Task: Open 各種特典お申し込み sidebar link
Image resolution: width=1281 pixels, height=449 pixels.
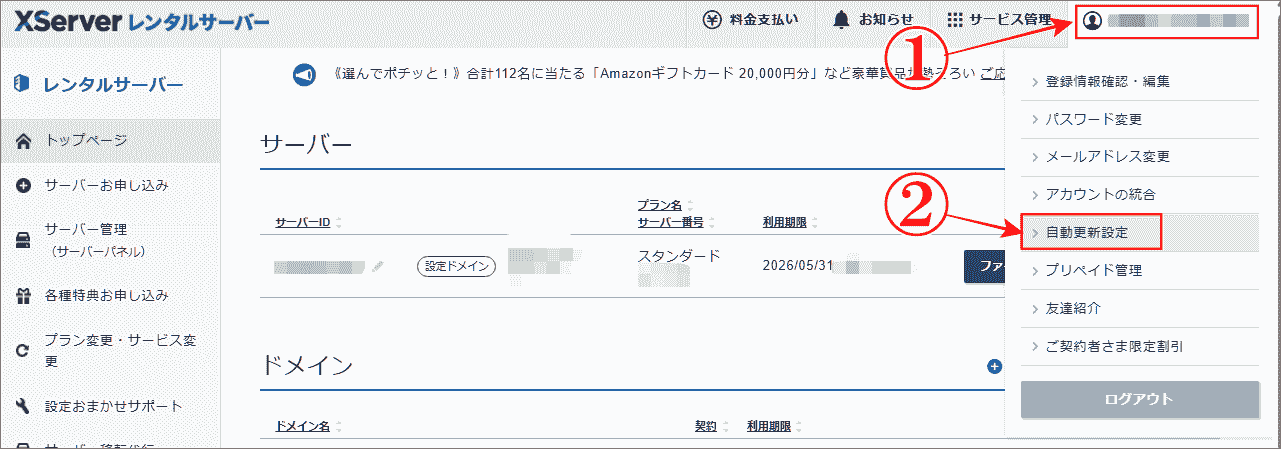Action: pos(110,296)
